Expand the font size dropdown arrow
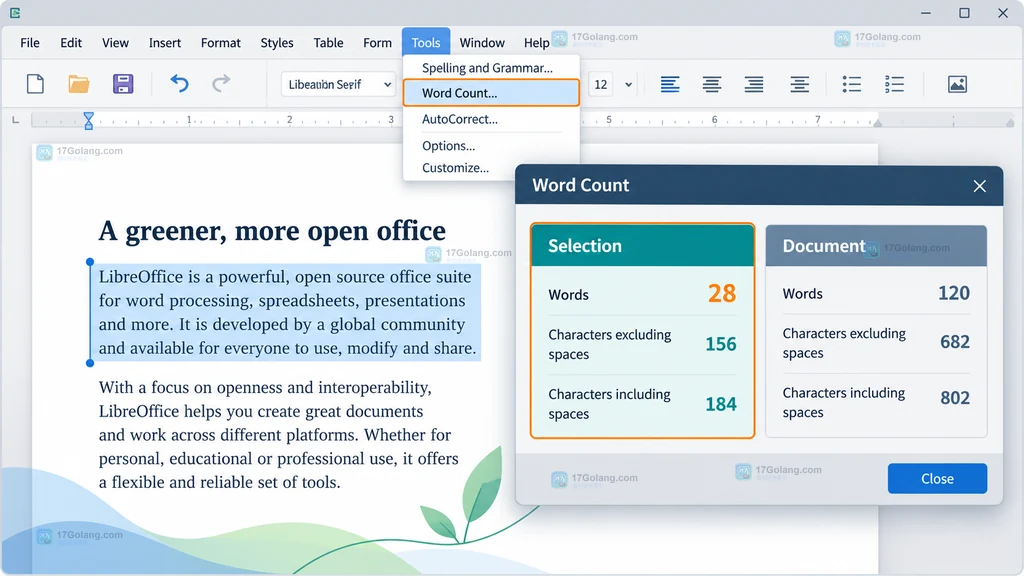Image resolution: width=1024 pixels, height=576 pixels. pyautogui.click(x=628, y=84)
